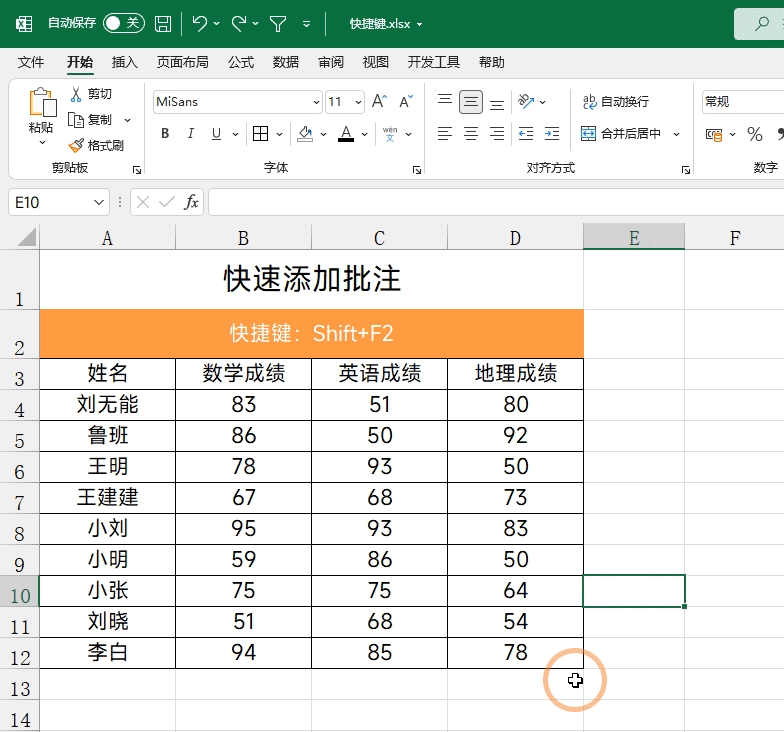Click the 合并后居中 button

tap(621, 134)
